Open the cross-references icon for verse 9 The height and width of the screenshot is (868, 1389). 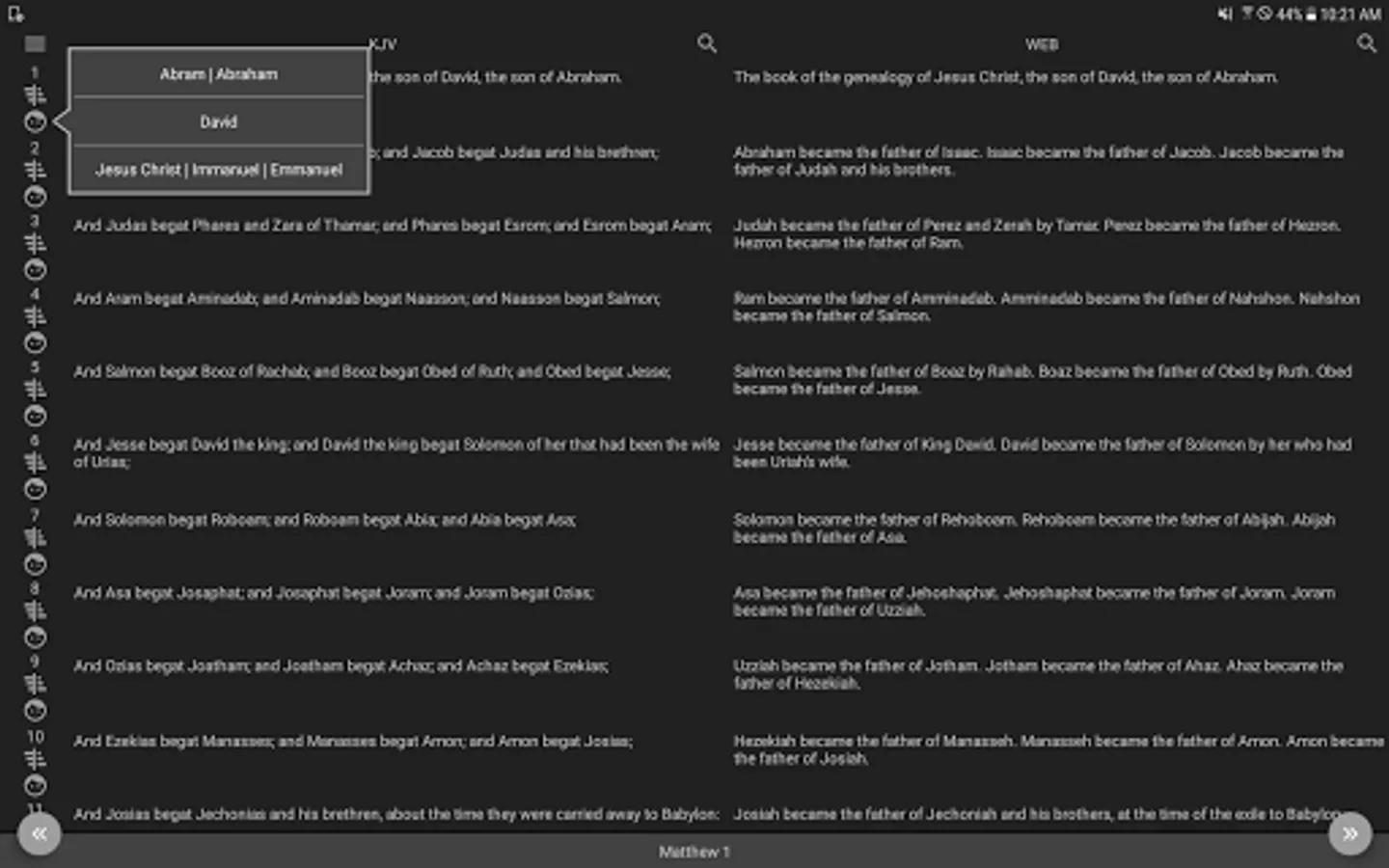tap(35, 685)
